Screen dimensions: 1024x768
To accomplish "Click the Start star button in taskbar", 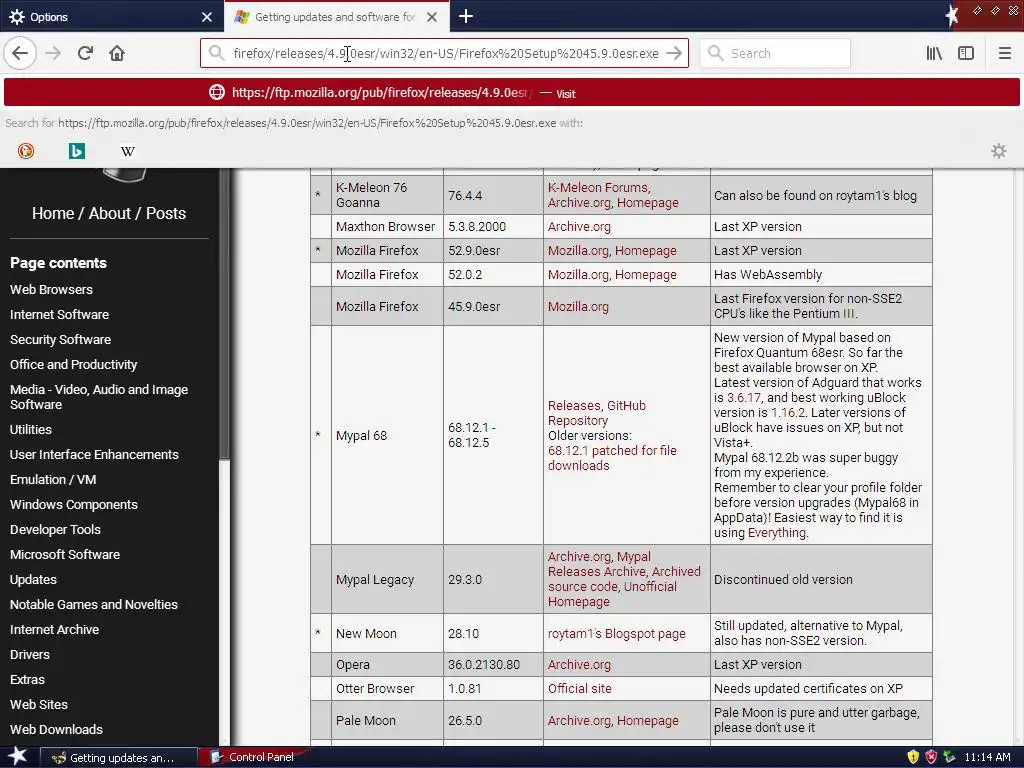I will tap(17, 757).
